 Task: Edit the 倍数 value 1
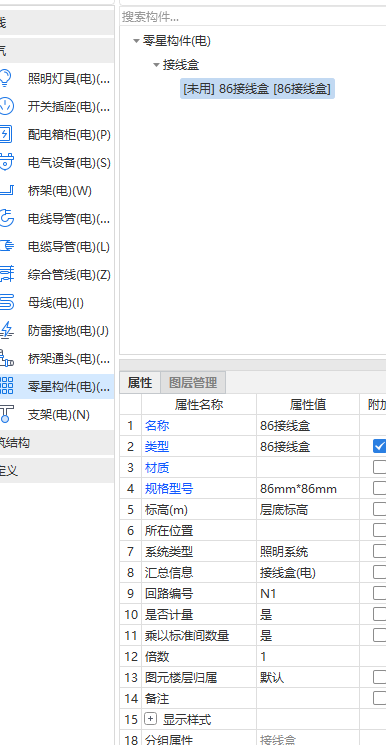tap(308, 656)
